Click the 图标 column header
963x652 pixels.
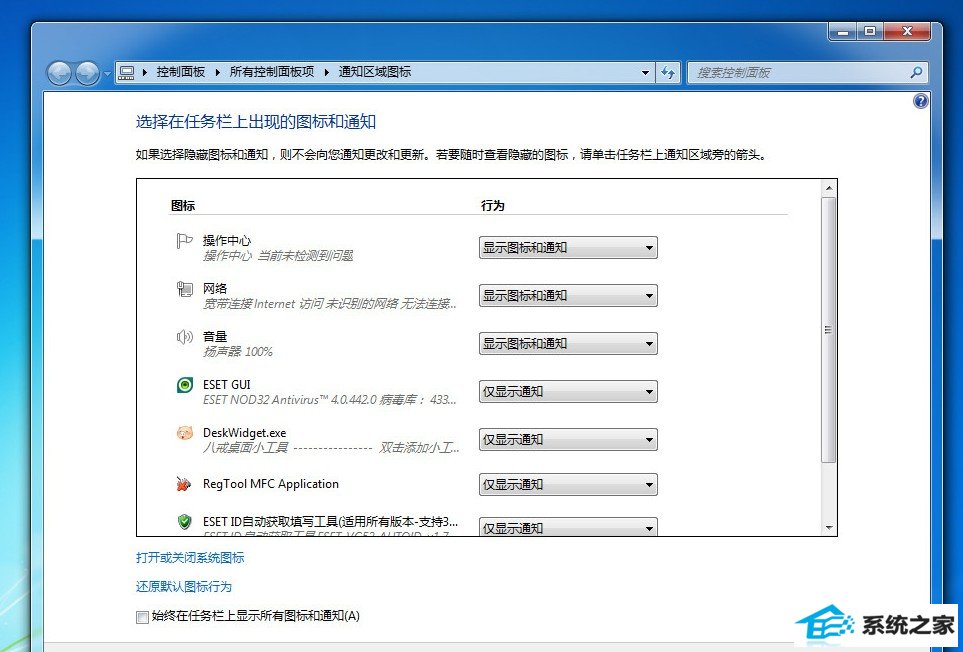pos(183,206)
